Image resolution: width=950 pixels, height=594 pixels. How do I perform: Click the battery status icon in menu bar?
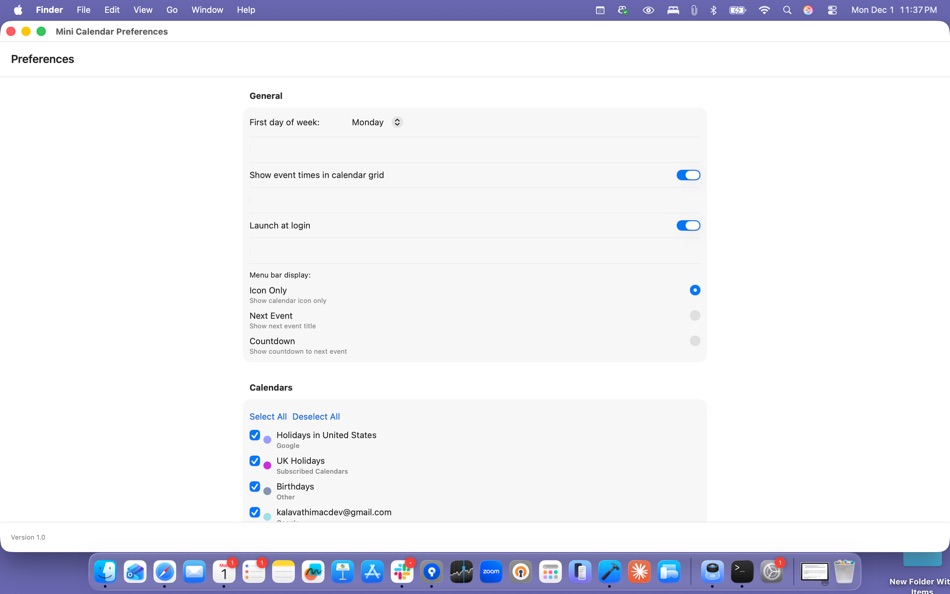tap(738, 9)
